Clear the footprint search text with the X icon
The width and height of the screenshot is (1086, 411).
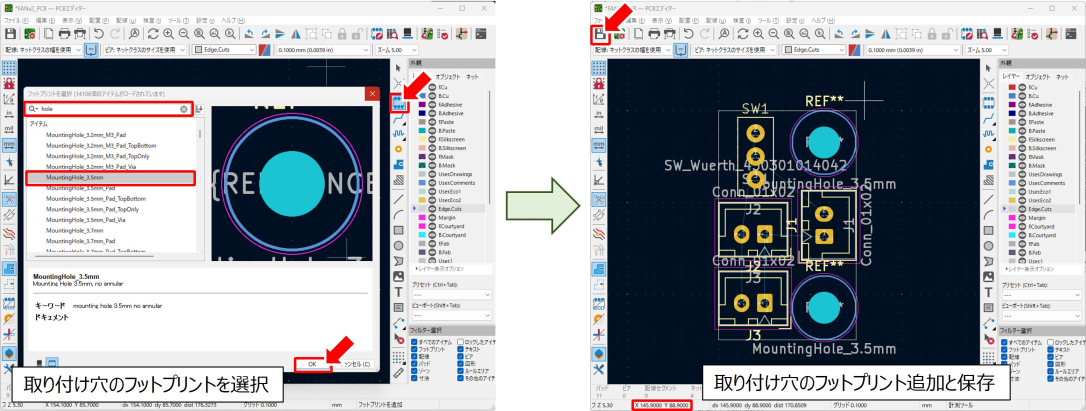click(184, 109)
